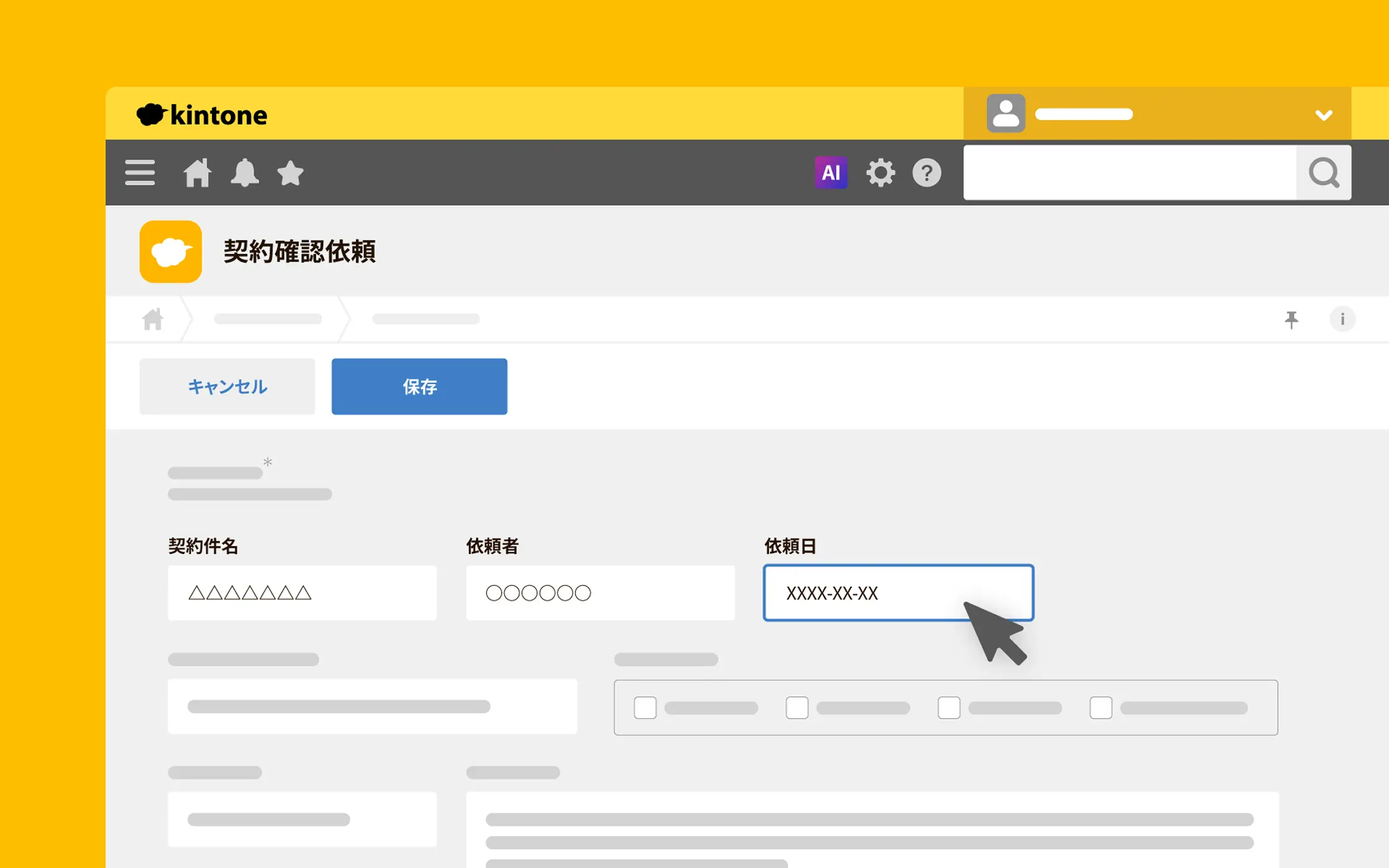
Task: Open the notifications bell
Action: (244, 172)
